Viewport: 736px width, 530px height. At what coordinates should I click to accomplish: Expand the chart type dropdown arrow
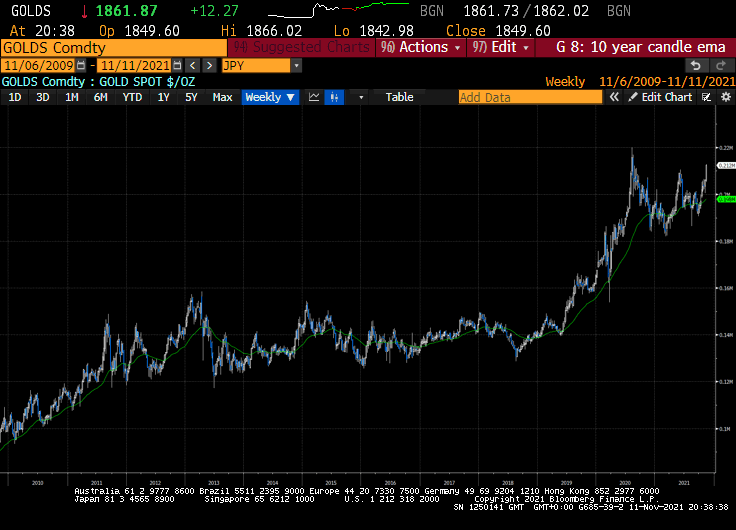point(361,97)
